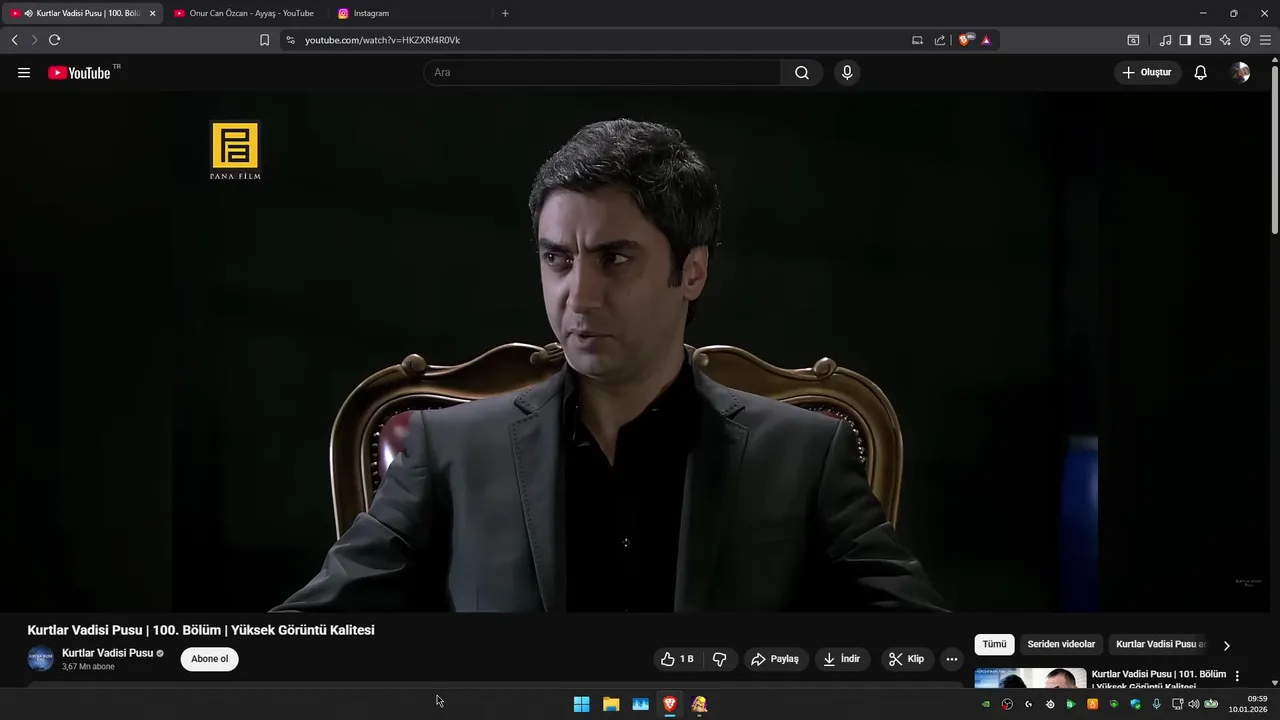
Task: Open the account avatar menu
Action: (1240, 73)
